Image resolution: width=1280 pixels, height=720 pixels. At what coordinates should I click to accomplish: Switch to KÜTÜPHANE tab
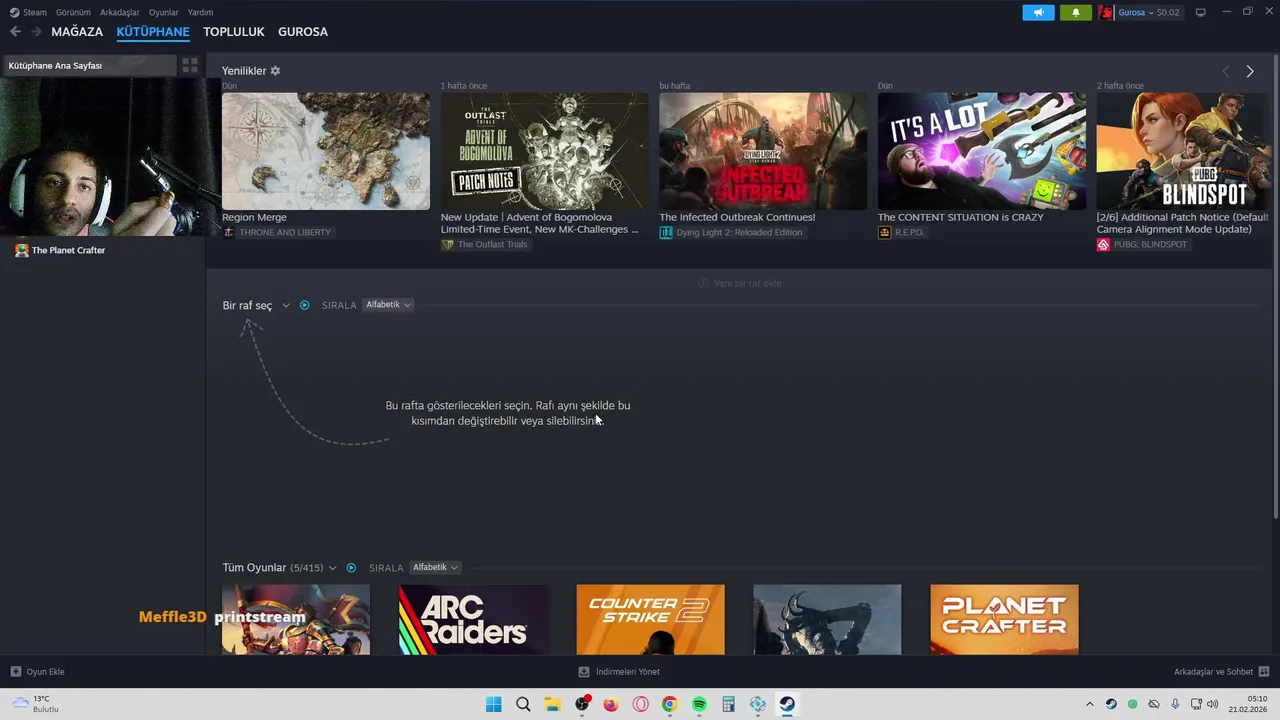coord(153,32)
